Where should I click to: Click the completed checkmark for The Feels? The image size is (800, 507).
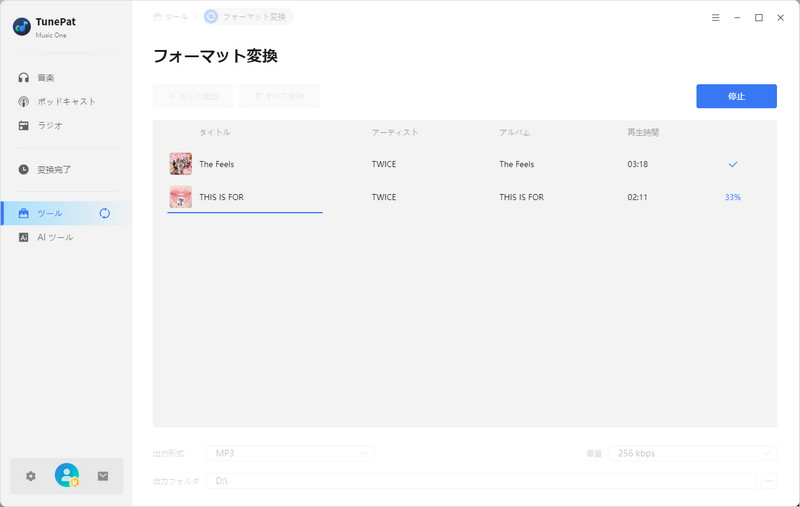click(733, 164)
